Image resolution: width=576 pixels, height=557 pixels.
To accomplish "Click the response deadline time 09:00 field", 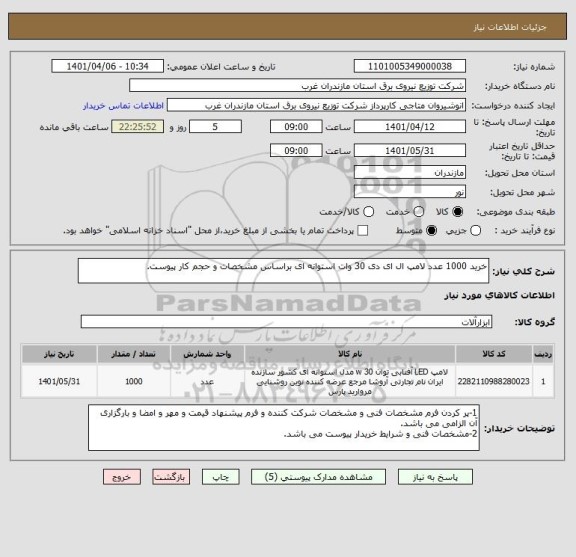I will [x=296, y=127].
